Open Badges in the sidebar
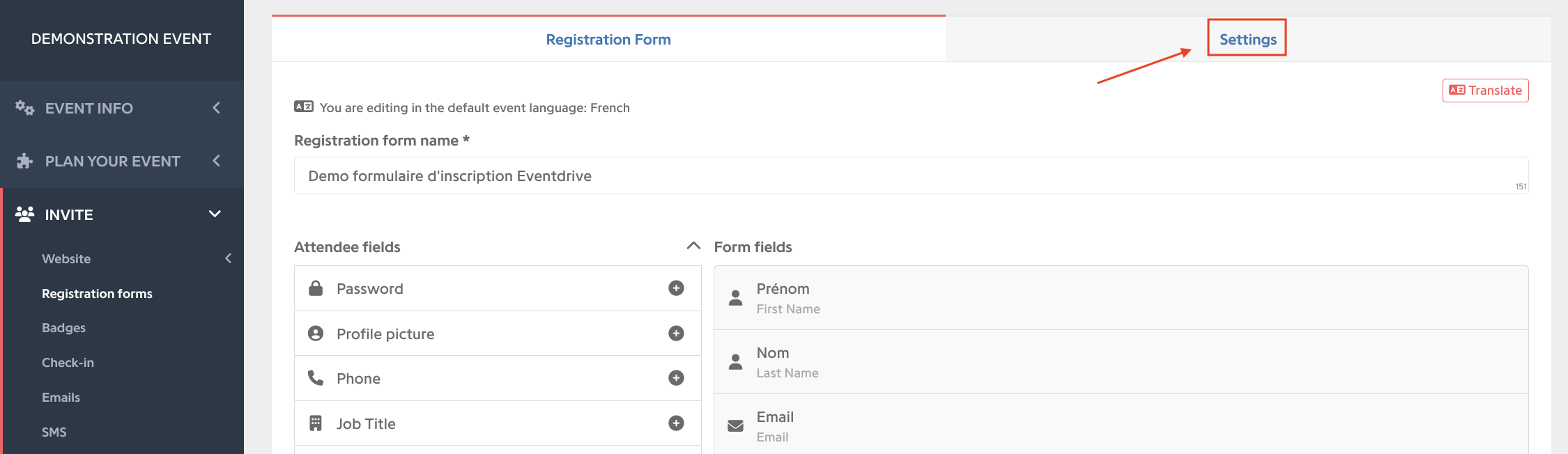The height and width of the screenshot is (454, 1568). point(63,328)
